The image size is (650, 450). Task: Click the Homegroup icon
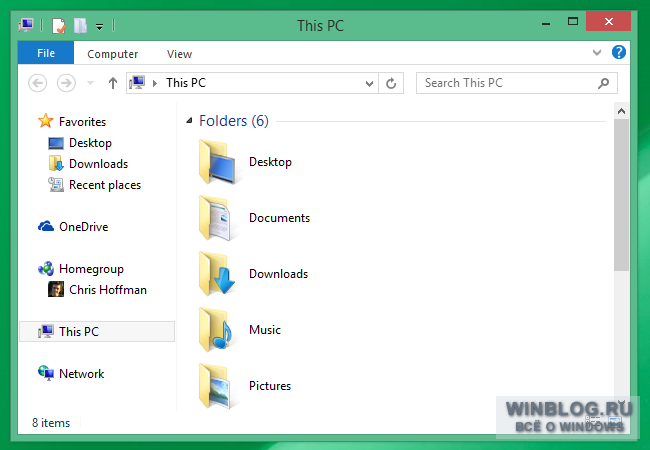(46, 269)
